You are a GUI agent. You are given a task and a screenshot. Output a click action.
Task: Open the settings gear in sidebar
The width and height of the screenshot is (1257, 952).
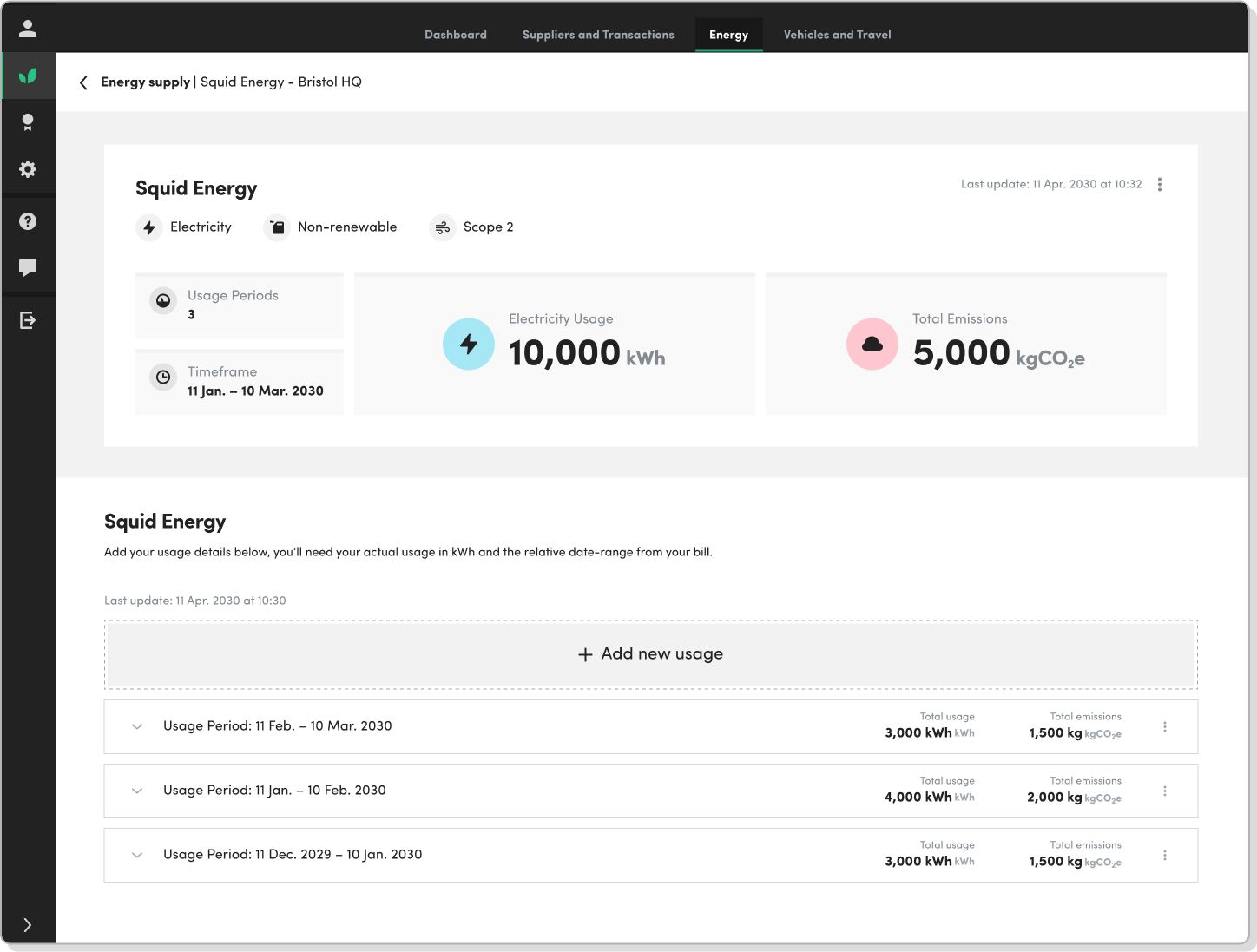click(x=28, y=169)
